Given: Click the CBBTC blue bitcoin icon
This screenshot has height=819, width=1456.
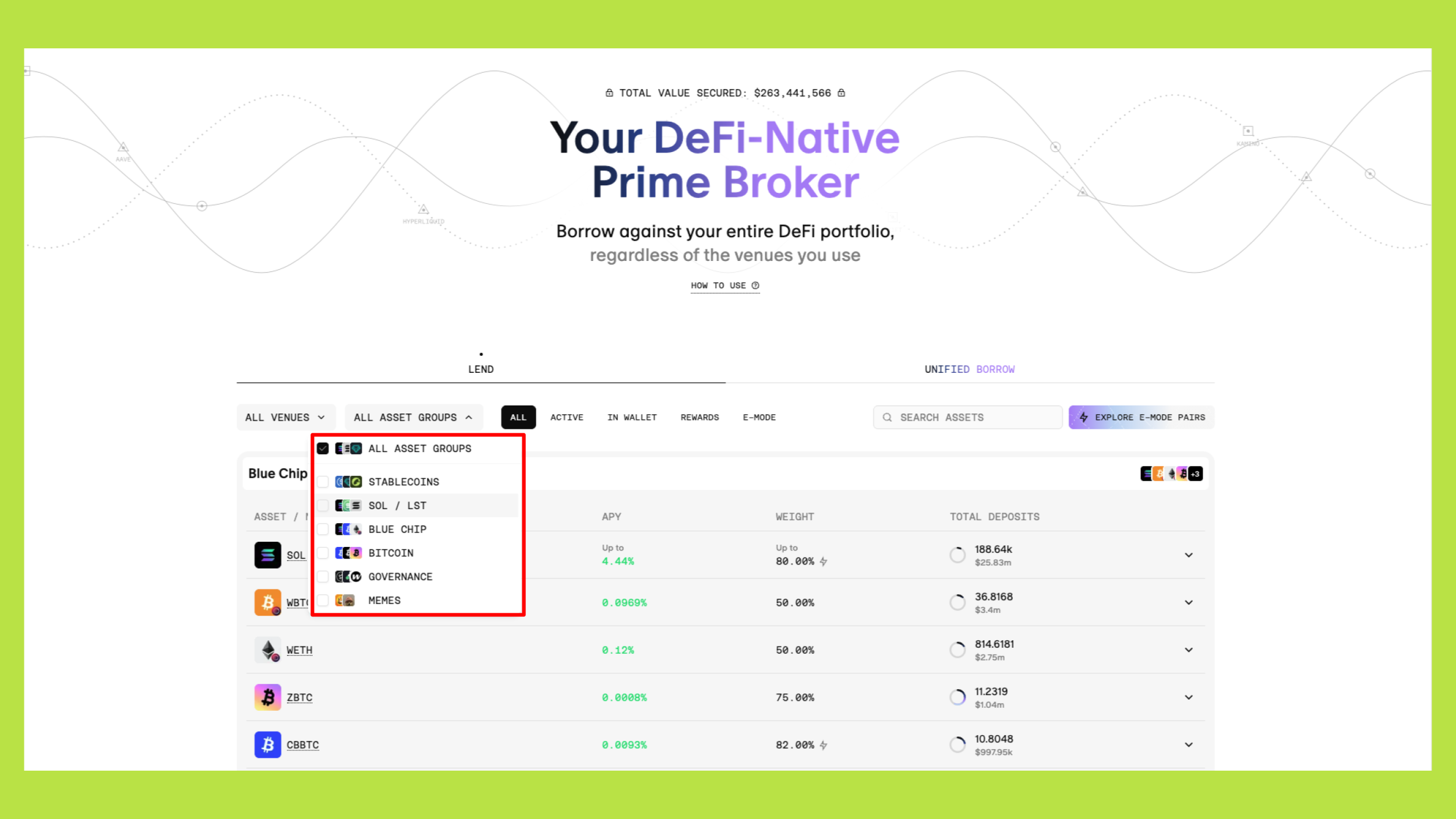Looking at the screenshot, I should pyautogui.click(x=267, y=744).
